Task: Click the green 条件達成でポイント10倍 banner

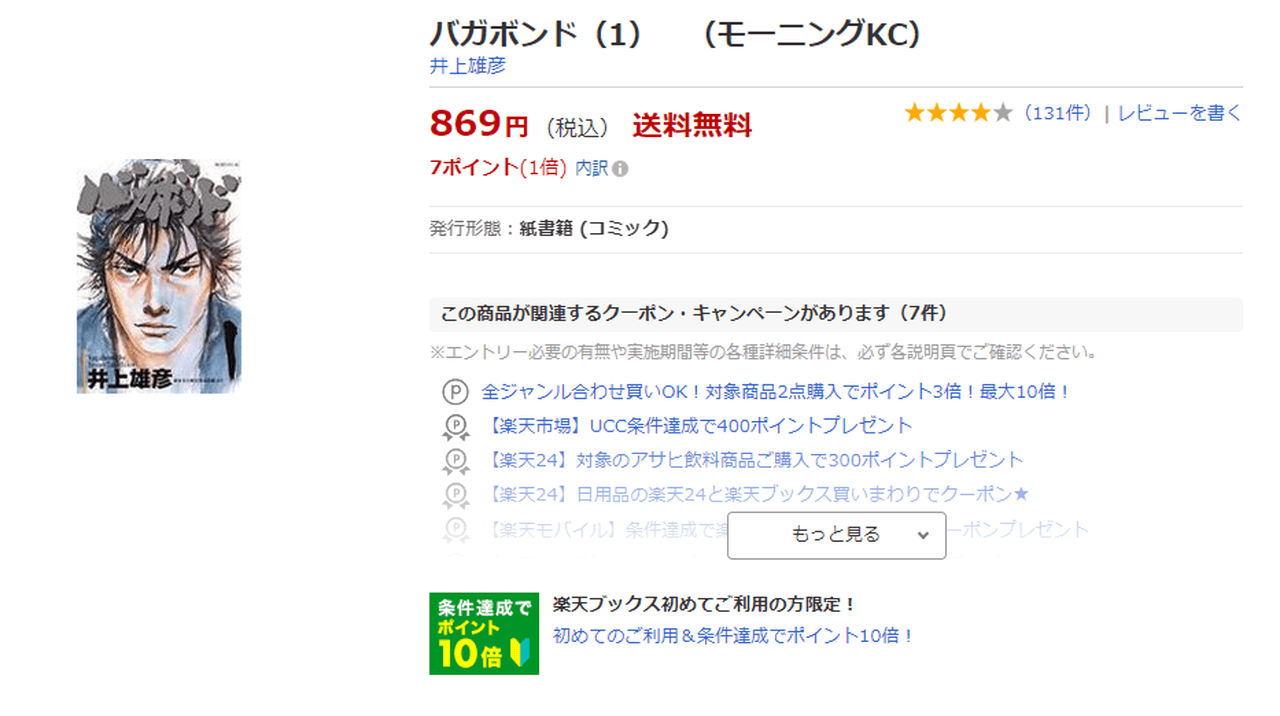Action: point(484,633)
